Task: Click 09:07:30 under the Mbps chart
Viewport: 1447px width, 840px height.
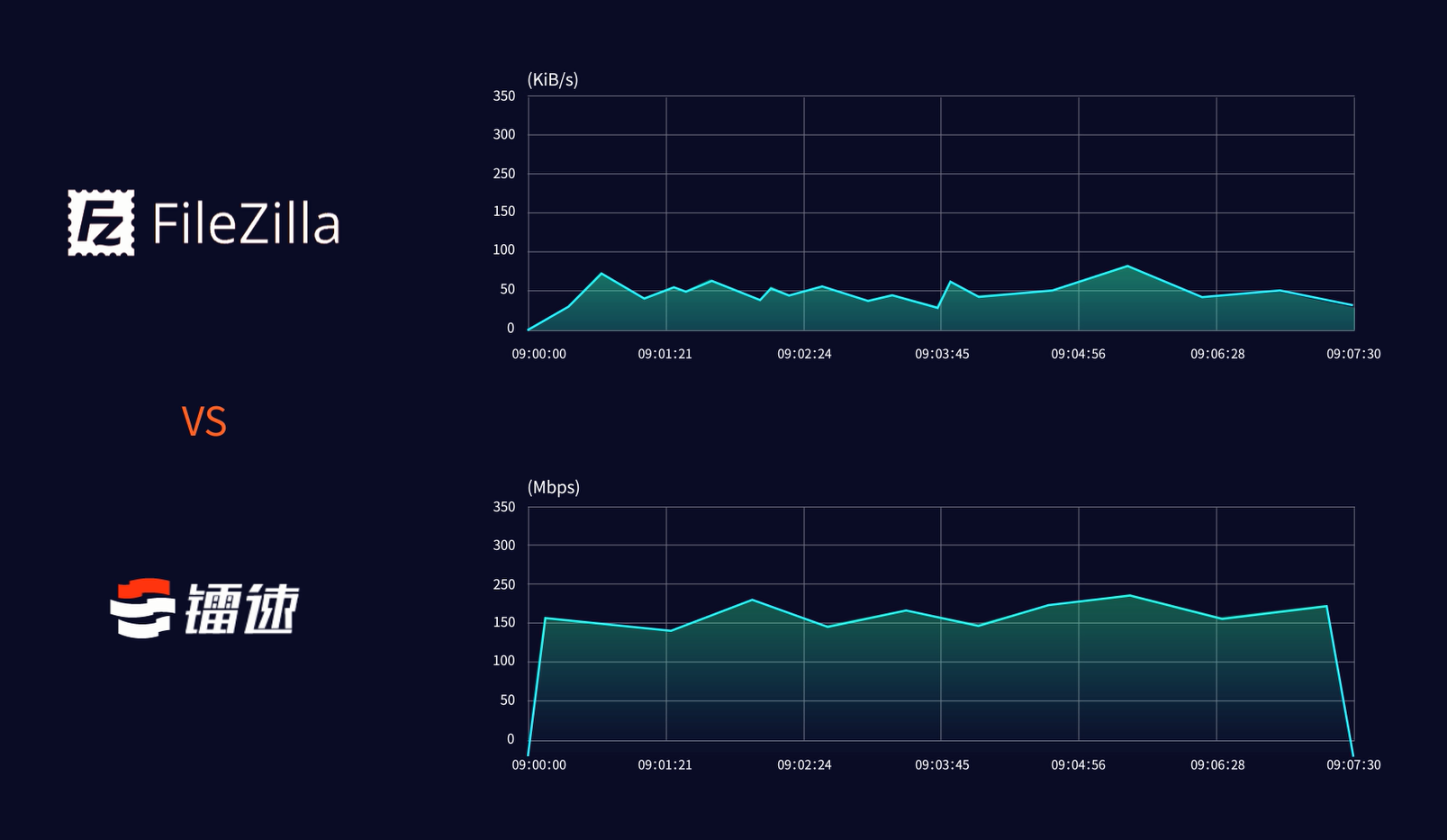Action: click(x=1353, y=764)
